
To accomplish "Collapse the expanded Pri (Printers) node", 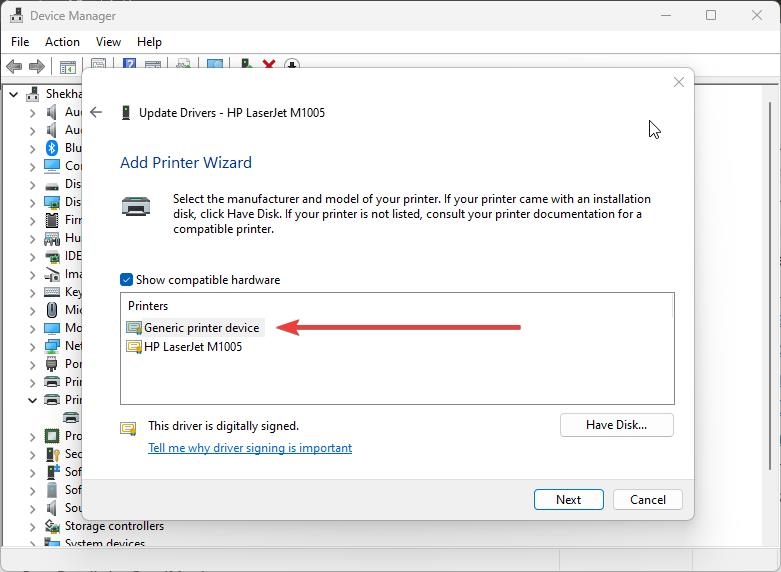I will click(x=32, y=400).
